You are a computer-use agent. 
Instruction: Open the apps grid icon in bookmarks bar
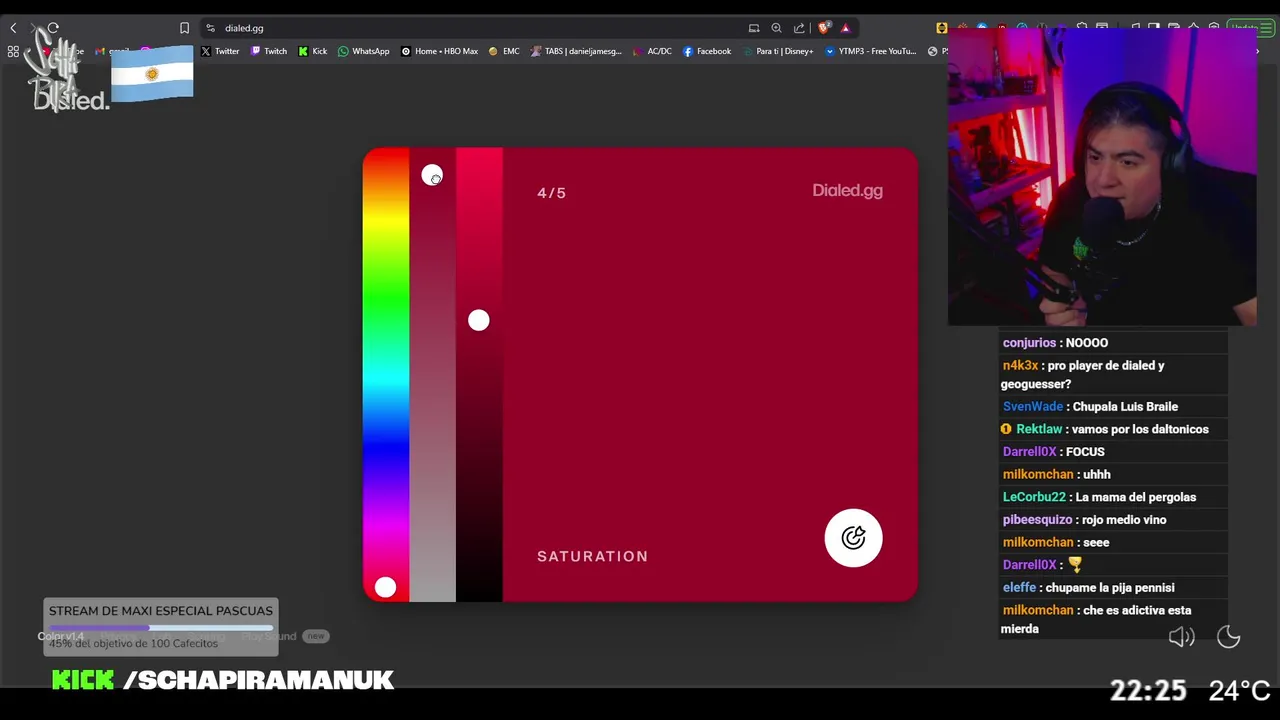point(13,51)
